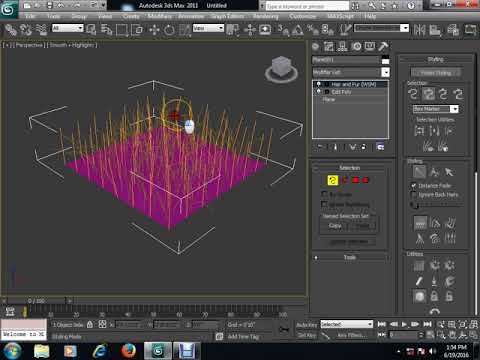Open the Selected key filter dropdown
The image size is (480, 360).
[347, 324]
